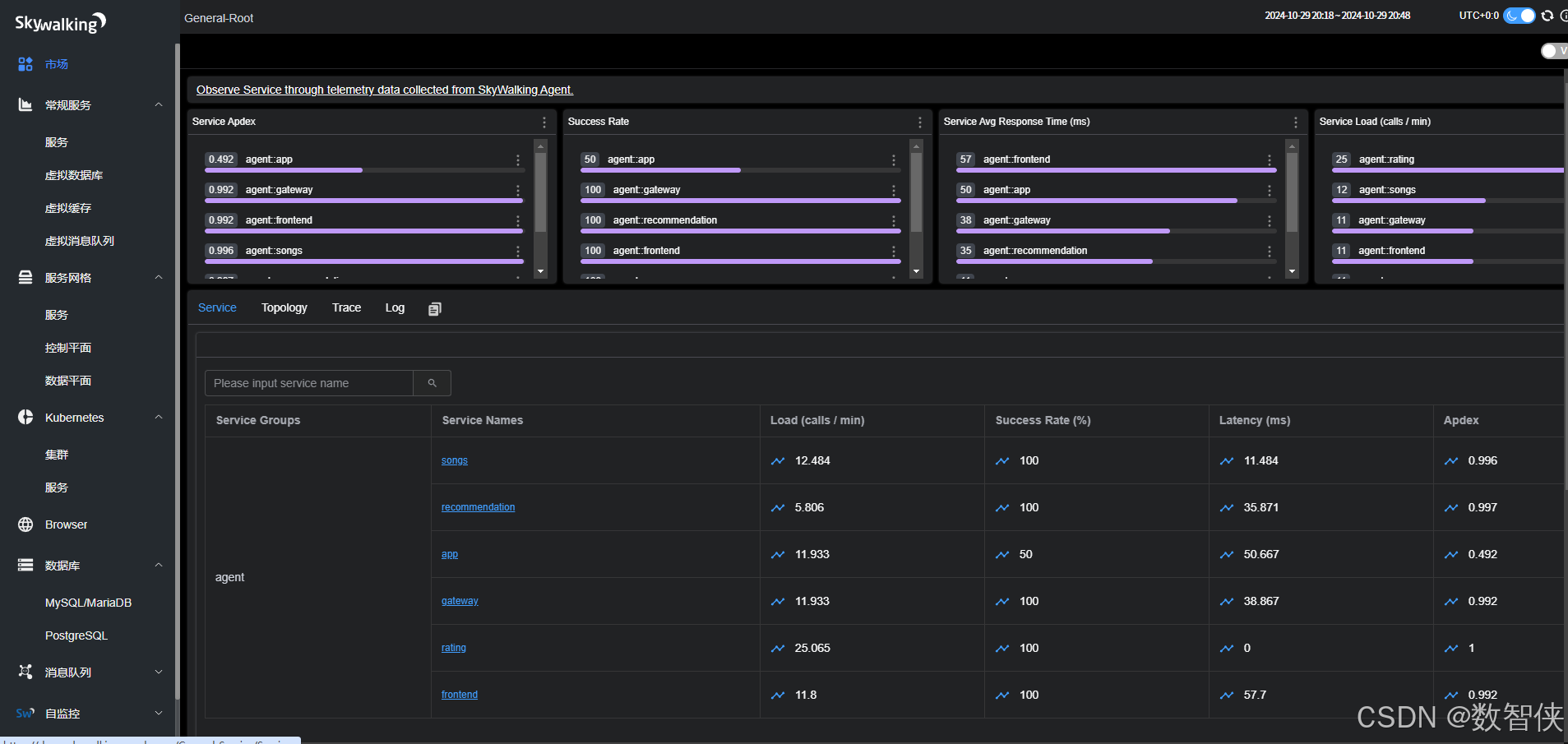The image size is (1568, 744).
Task: Collapse the 常规服务 menu section
Action: coord(159,104)
